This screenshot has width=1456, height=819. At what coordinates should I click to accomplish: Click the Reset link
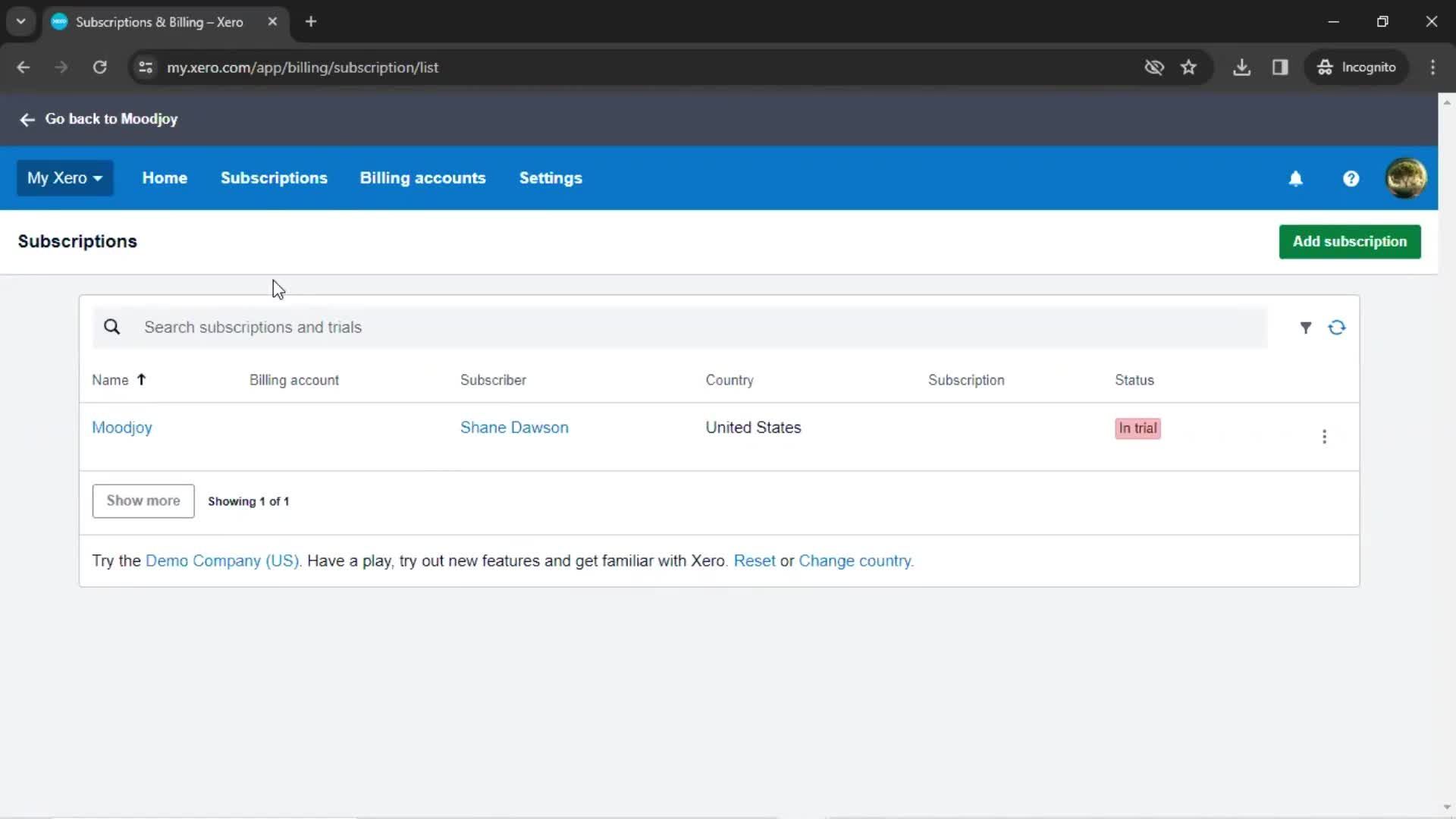(x=755, y=561)
